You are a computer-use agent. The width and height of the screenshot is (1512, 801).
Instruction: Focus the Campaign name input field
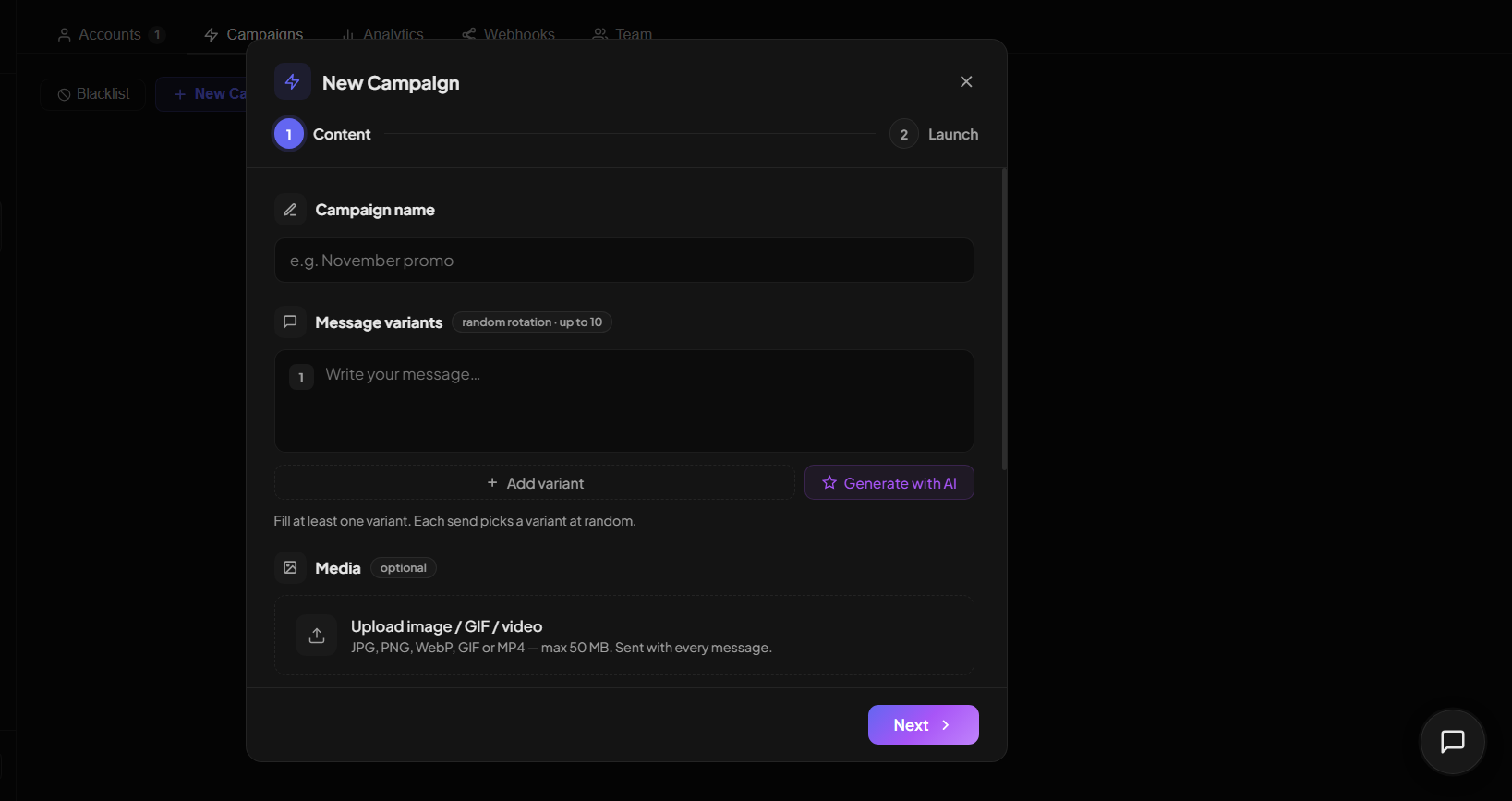point(623,261)
